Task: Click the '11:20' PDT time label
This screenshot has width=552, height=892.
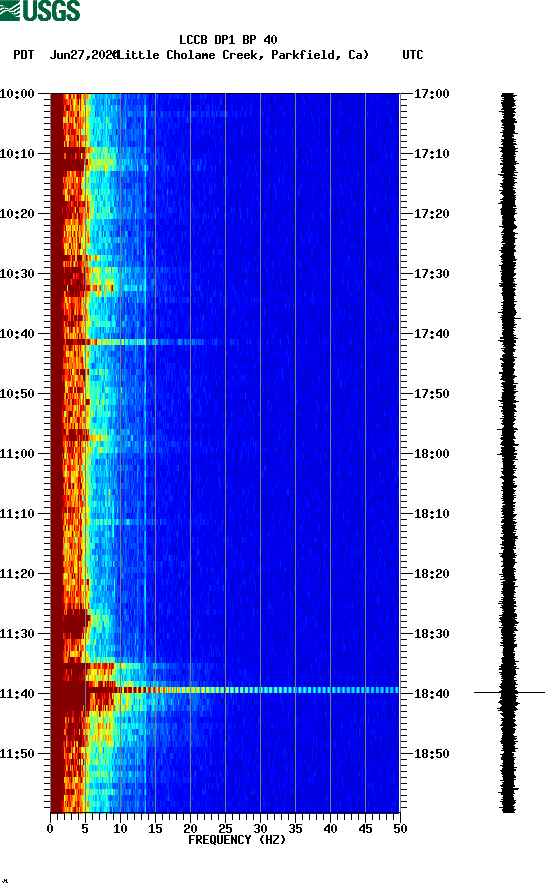Action: (17, 574)
